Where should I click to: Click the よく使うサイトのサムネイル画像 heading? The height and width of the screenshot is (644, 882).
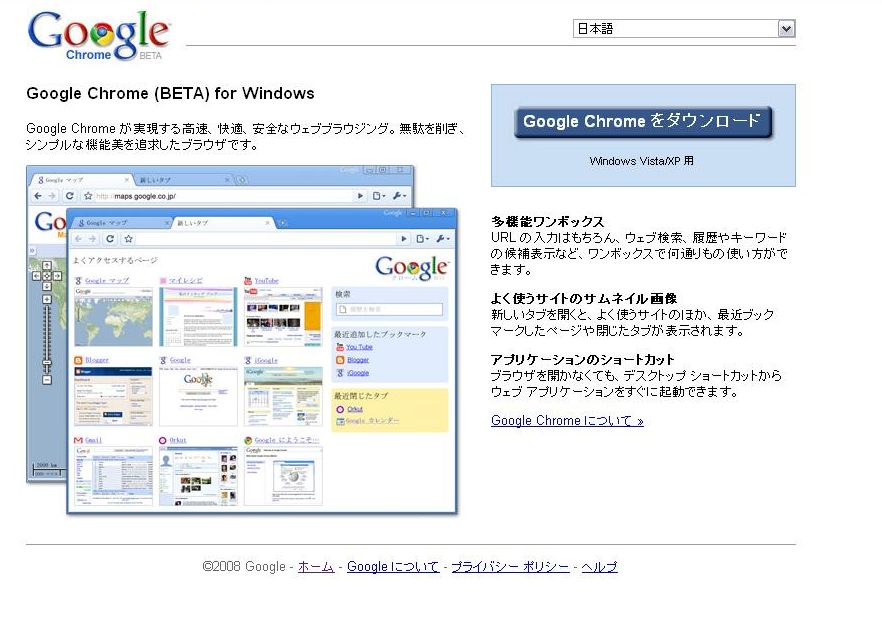(584, 299)
